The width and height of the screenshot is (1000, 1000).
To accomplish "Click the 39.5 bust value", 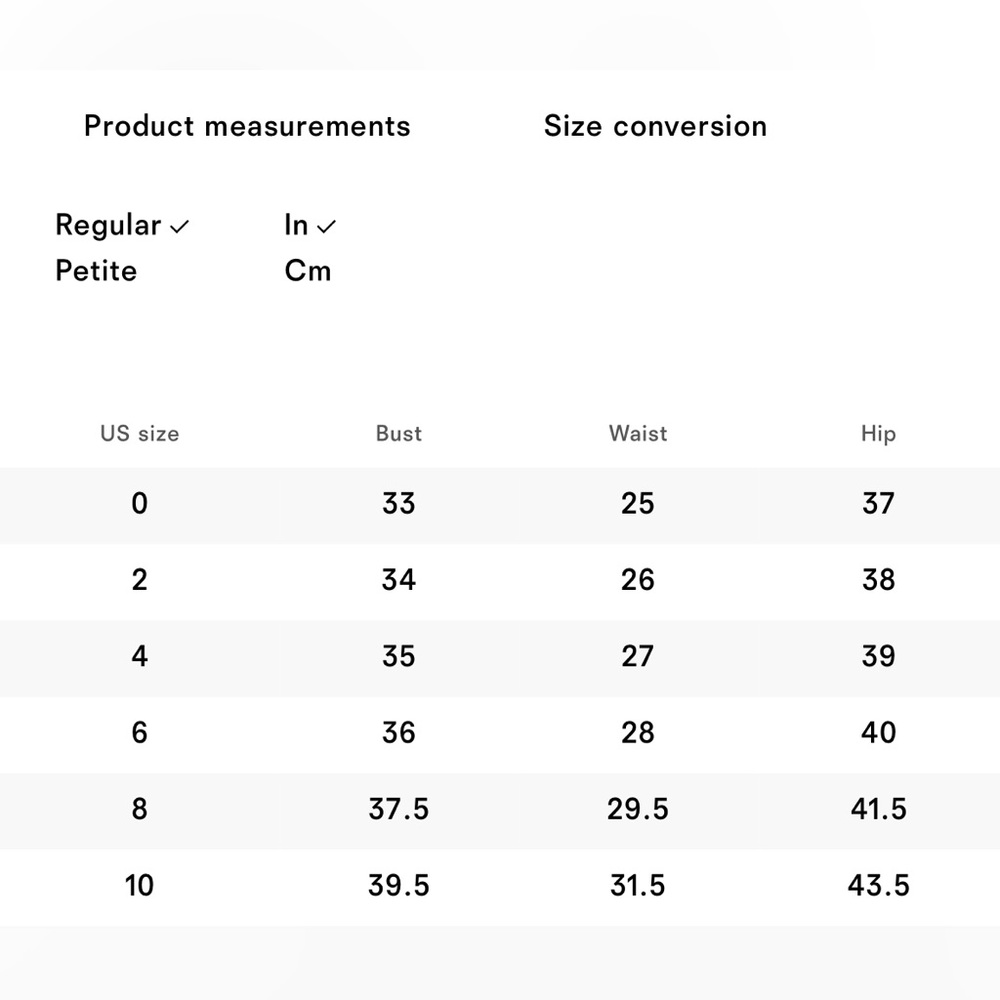I will (399, 885).
